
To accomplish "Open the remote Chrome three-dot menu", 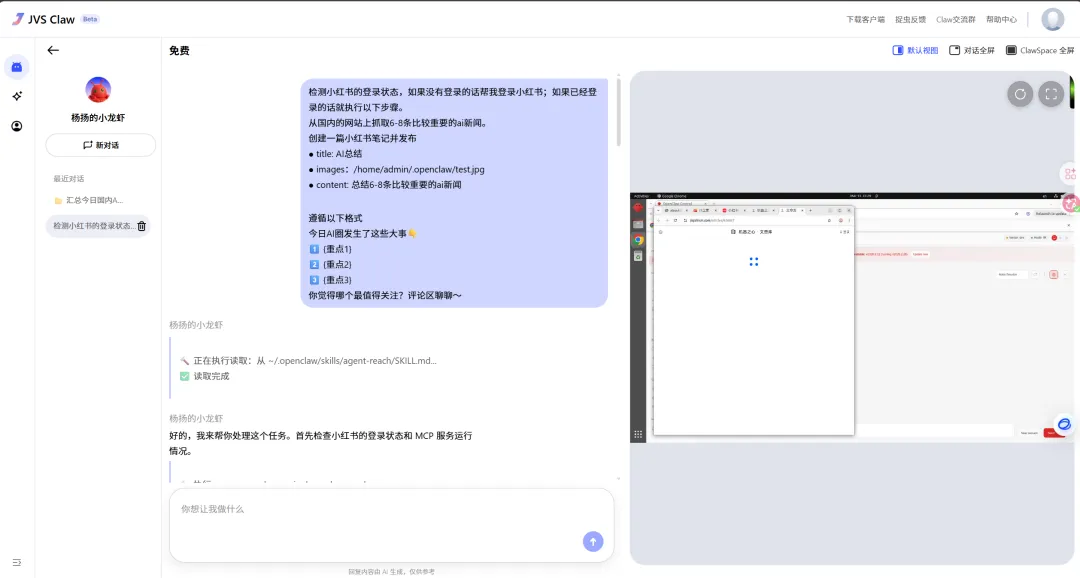I will click(x=849, y=220).
